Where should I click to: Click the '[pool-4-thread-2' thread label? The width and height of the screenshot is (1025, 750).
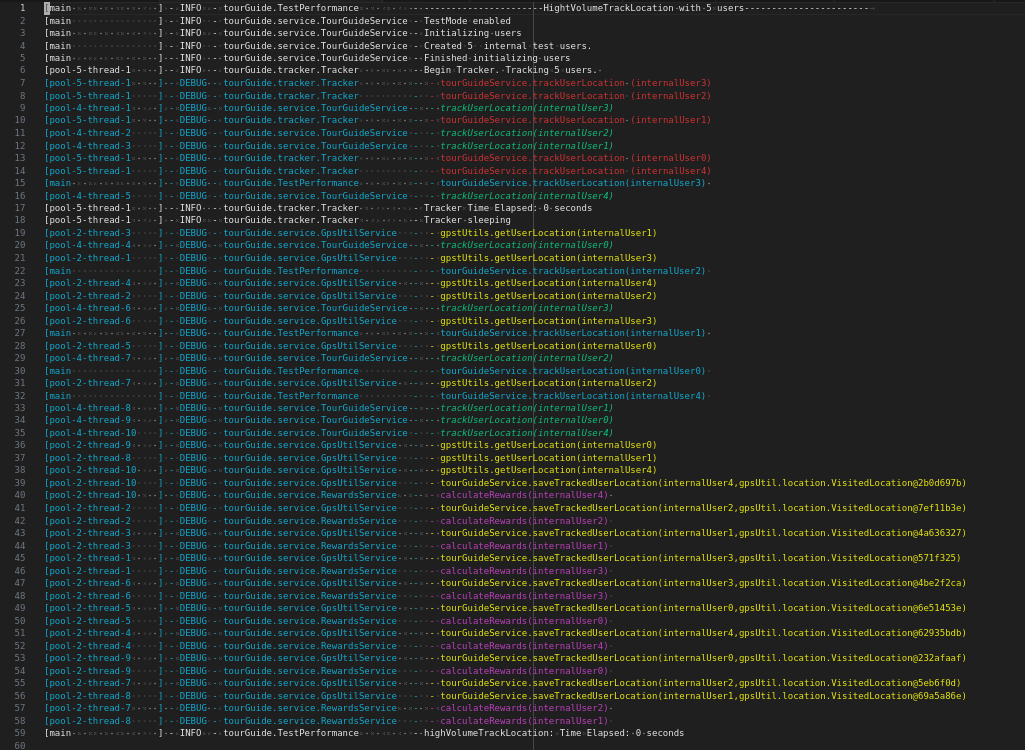tap(88, 133)
